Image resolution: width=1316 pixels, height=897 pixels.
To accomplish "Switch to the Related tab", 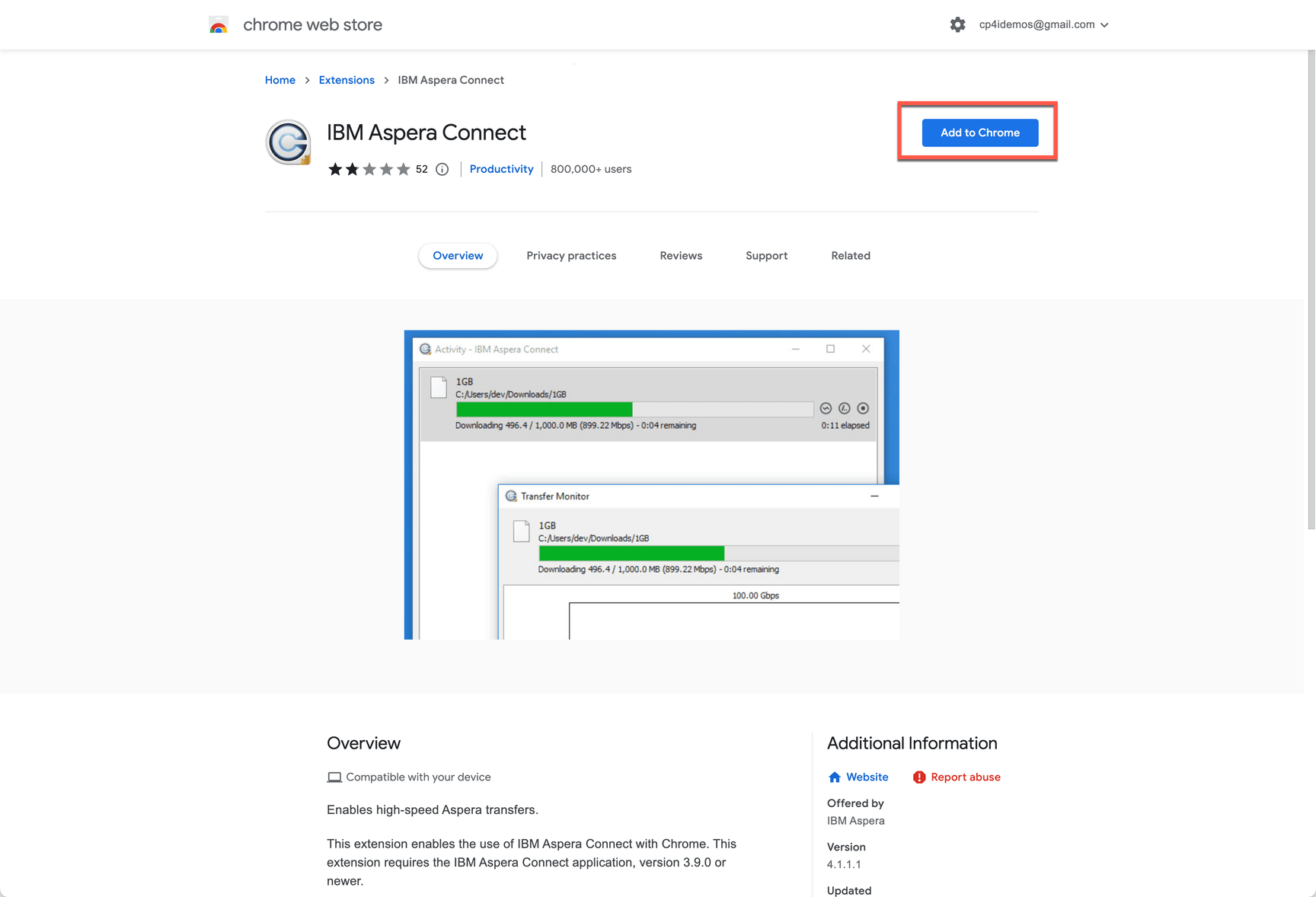I will point(850,256).
